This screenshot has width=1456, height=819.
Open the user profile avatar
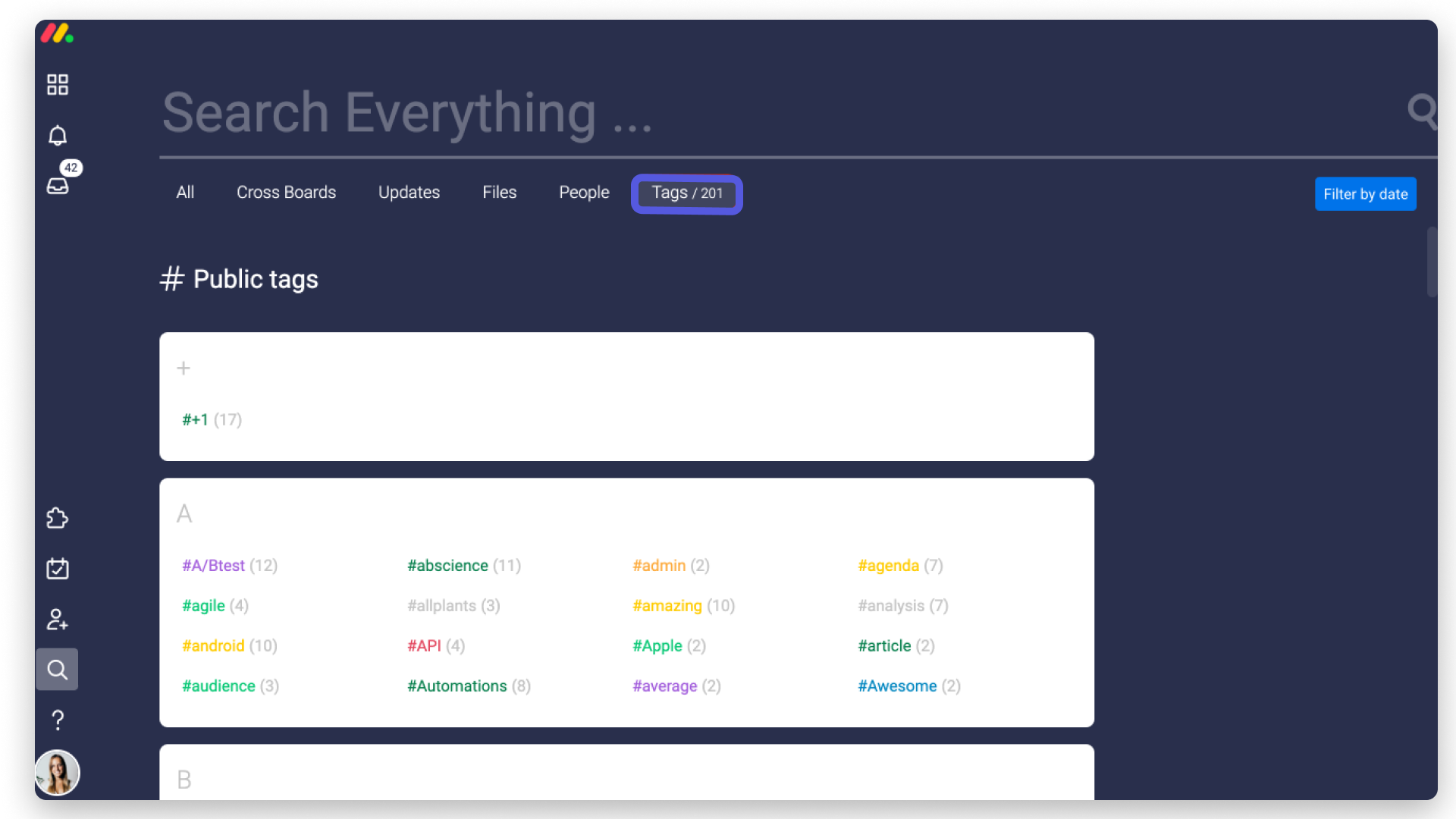[x=58, y=773]
